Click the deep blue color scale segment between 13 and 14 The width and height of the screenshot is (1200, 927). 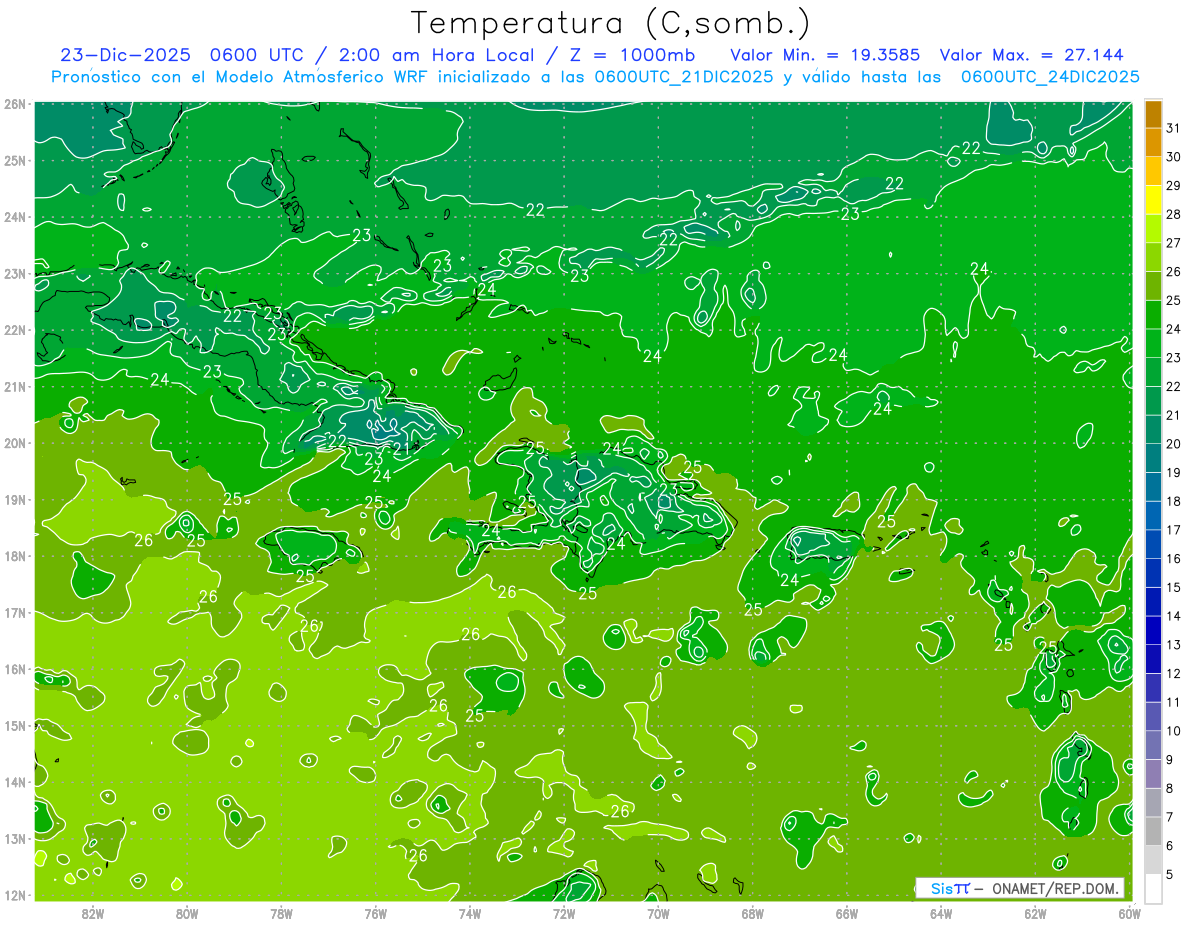point(1153,630)
